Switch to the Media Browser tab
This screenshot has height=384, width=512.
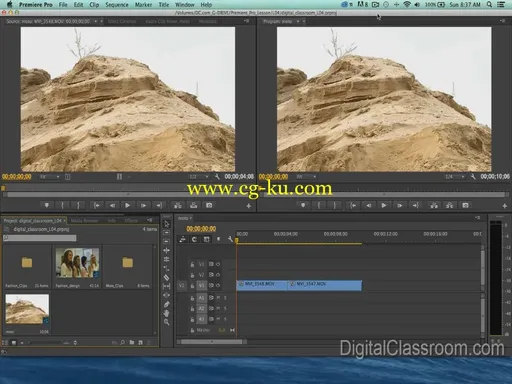coord(84,221)
